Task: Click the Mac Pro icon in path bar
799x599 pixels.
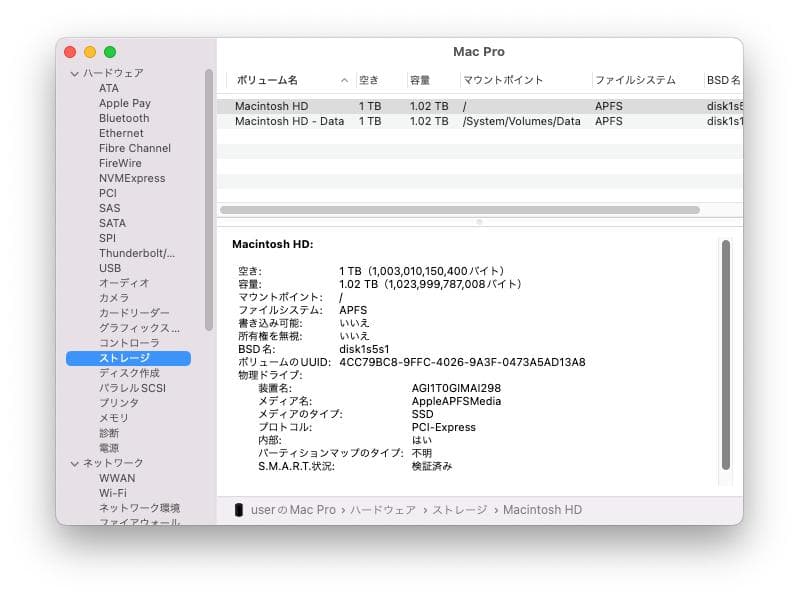Action: click(238, 510)
